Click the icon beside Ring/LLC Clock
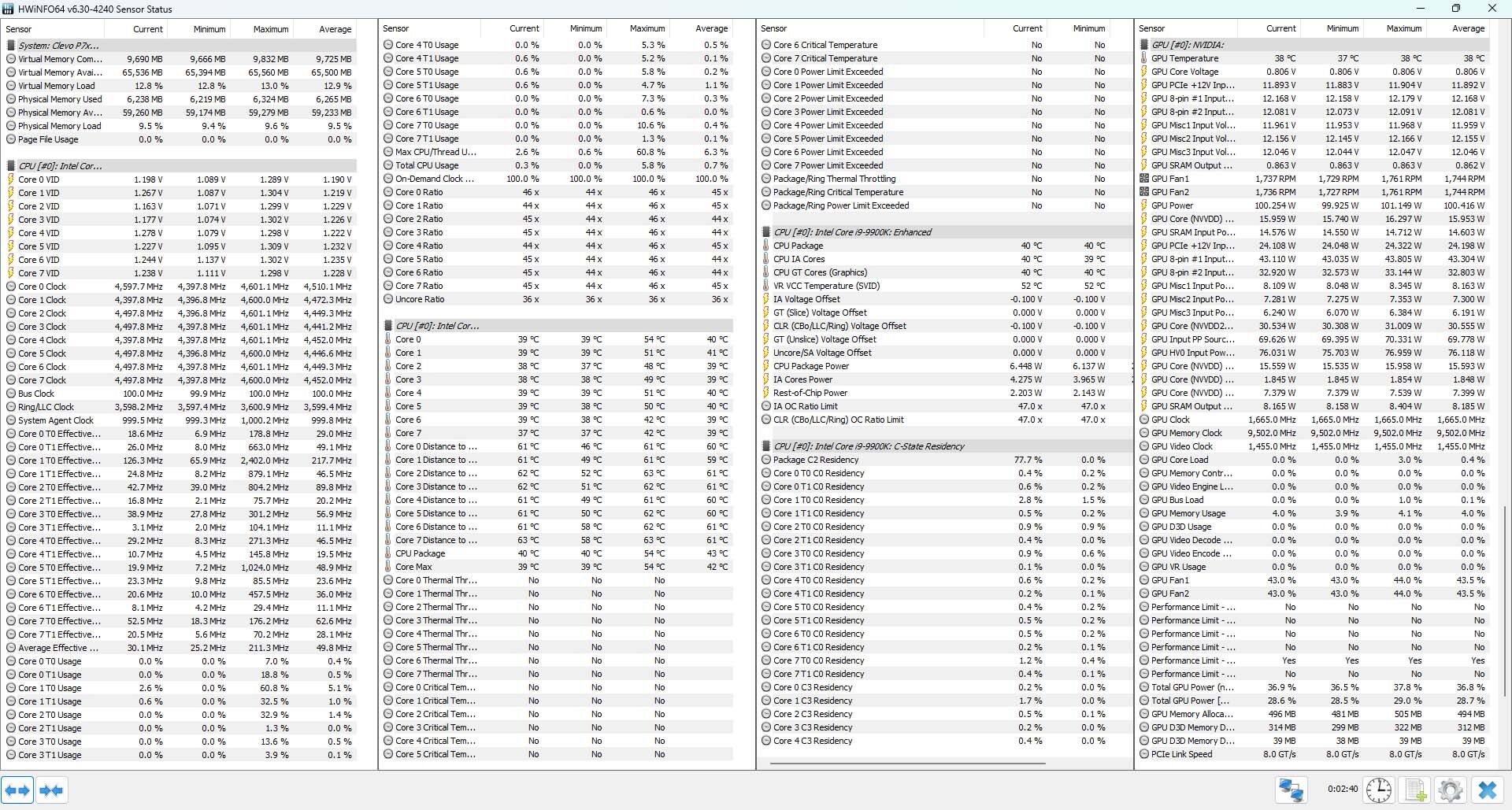 [11, 407]
